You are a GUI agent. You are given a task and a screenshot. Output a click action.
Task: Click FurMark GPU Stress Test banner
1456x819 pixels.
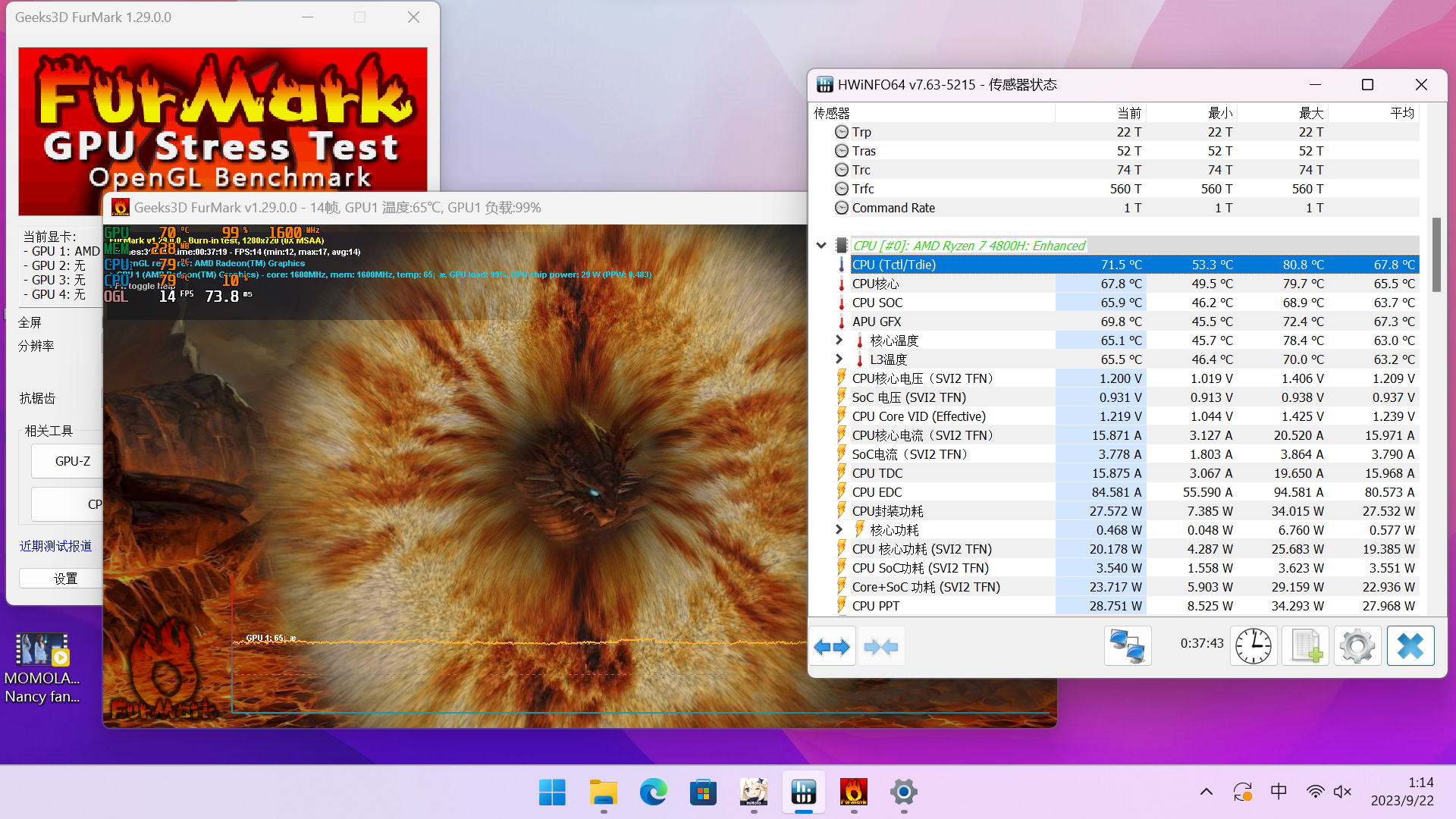tap(223, 119)
